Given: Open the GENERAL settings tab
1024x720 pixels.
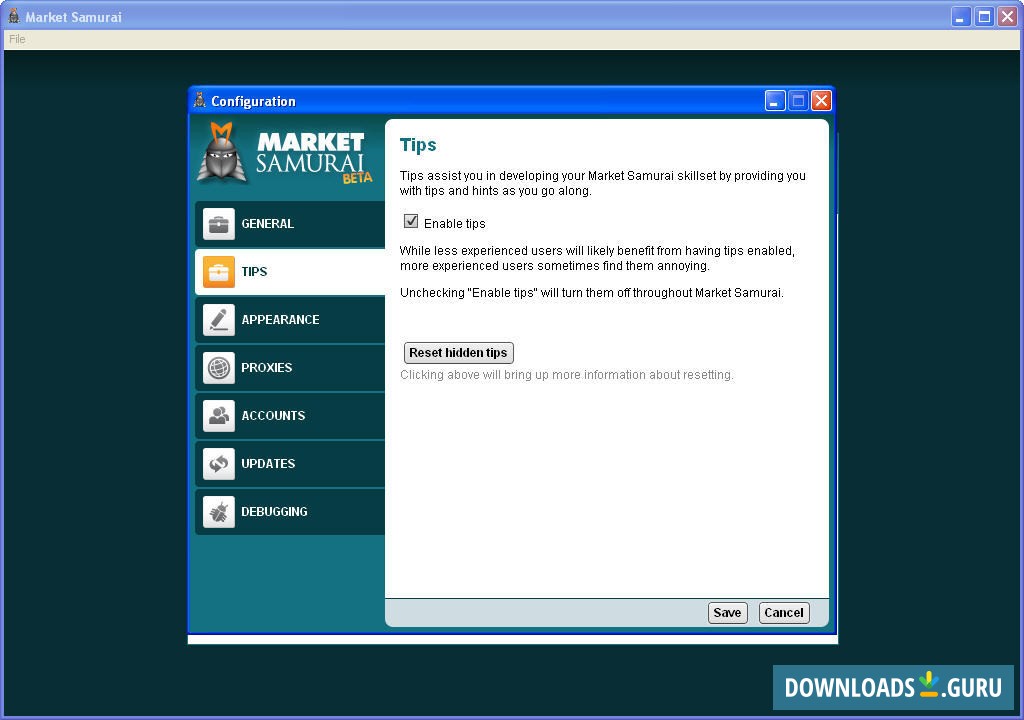Looking at the screenshot, I should pos(290,224).
